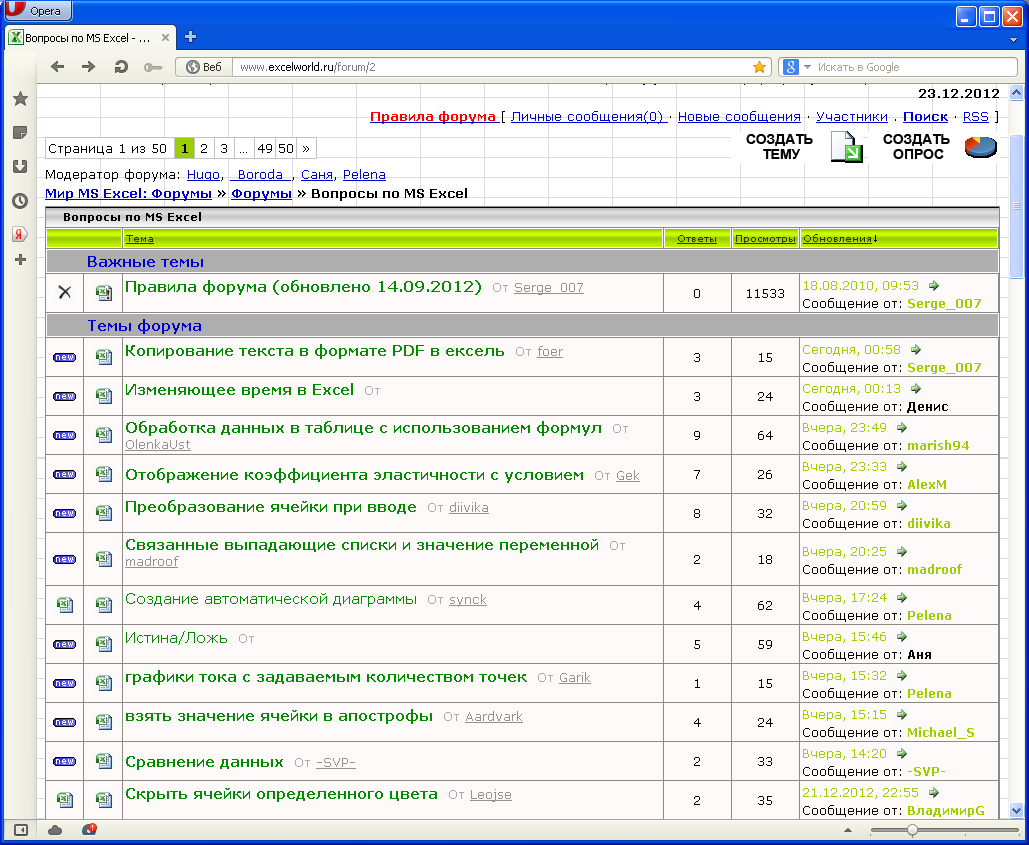Screen dimensions: 1029x845
Task: Open Личные сообщения(0)
Action: pyautogui.click(x=587, y=117)
